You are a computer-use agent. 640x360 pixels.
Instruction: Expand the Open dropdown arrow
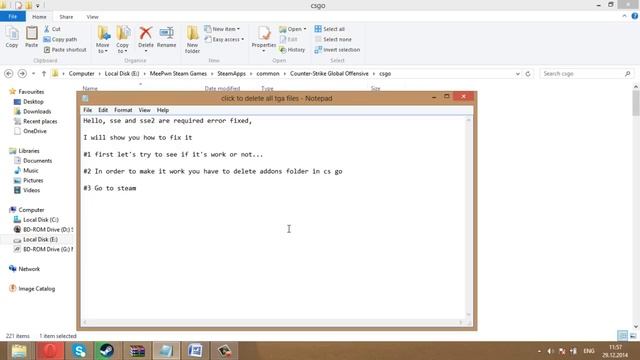[304, 29]
